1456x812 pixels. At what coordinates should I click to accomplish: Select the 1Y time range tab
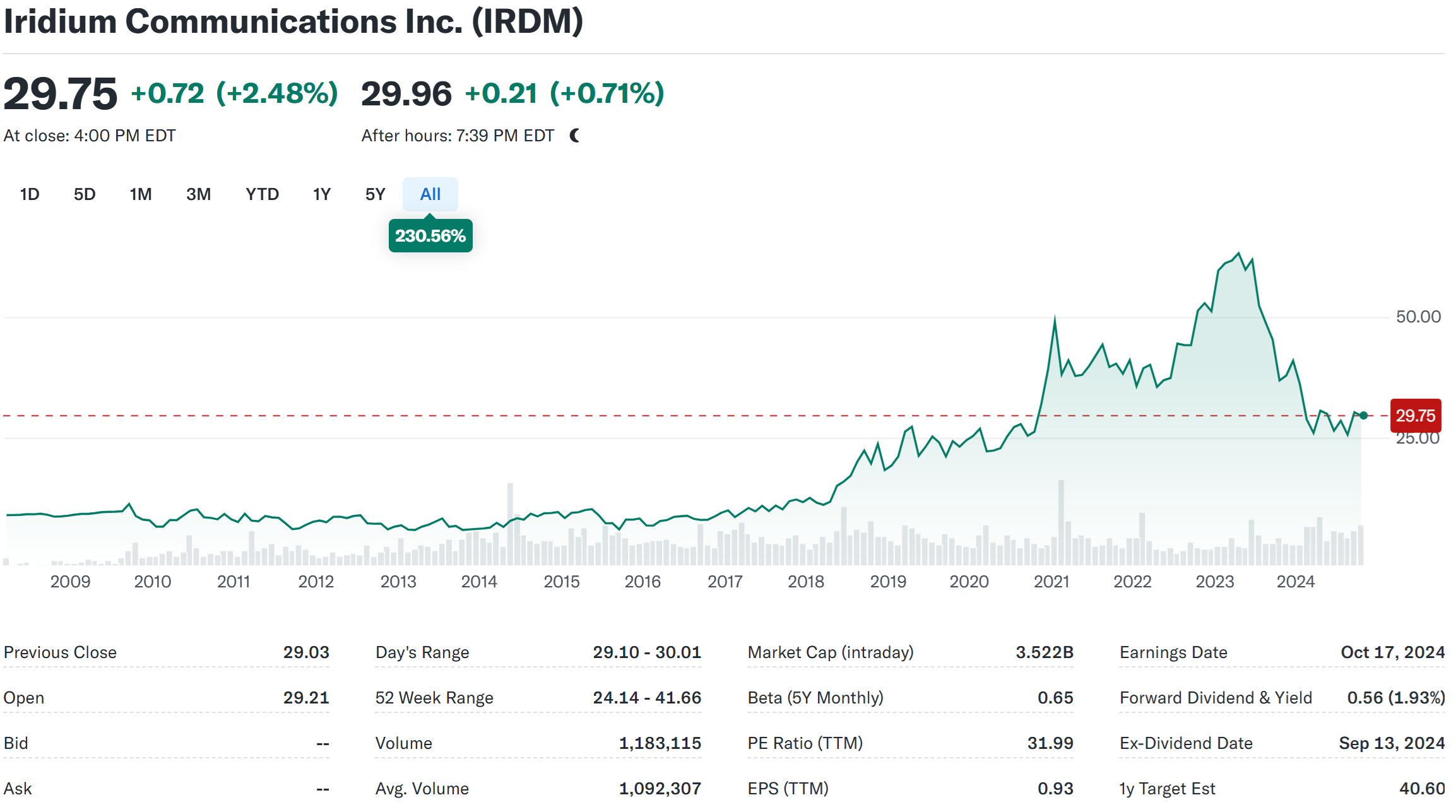click(x=322, y=194)
